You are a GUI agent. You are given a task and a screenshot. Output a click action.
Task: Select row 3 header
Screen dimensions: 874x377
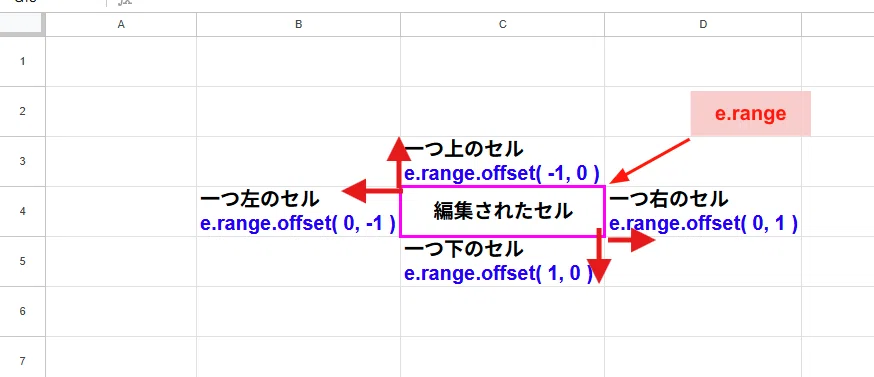22,161
